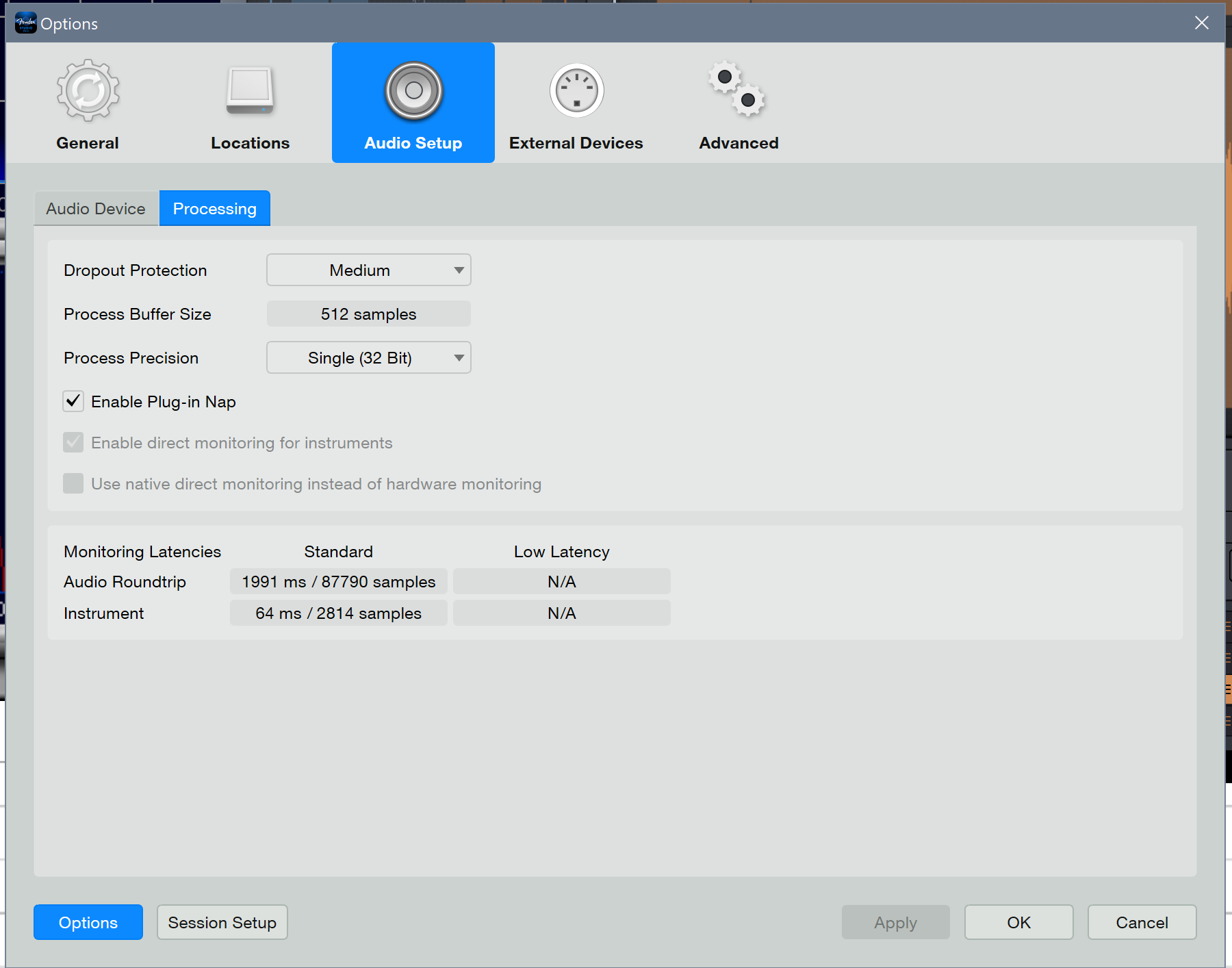Toggle the Enable Plug-in Nap checkbox
The width and height of the screenshot is (1232, 968).
pyautogui.click(x=73, y=401)
